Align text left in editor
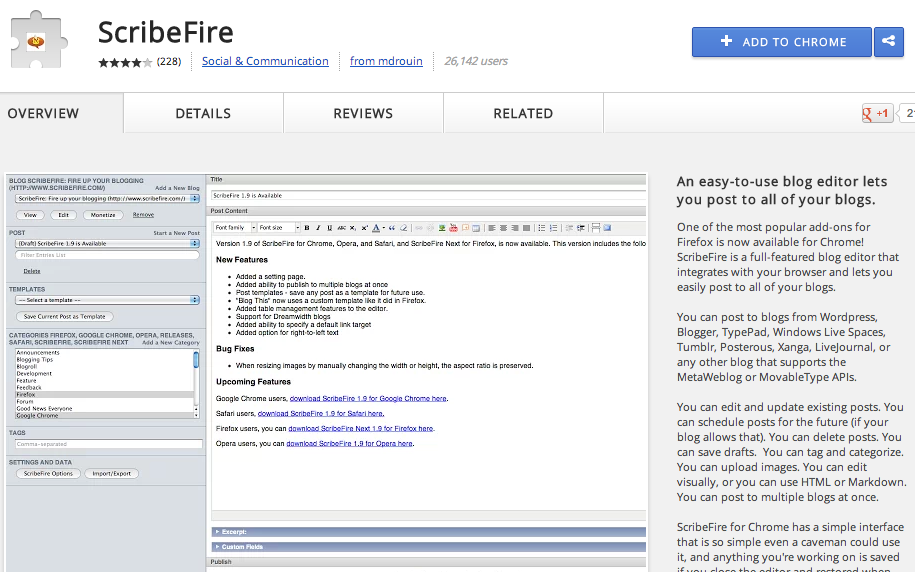 (491, 228)
